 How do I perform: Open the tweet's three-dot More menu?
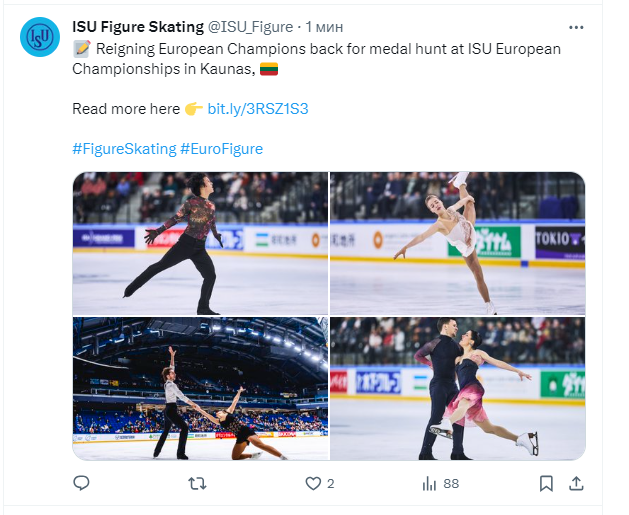(576, 27)
